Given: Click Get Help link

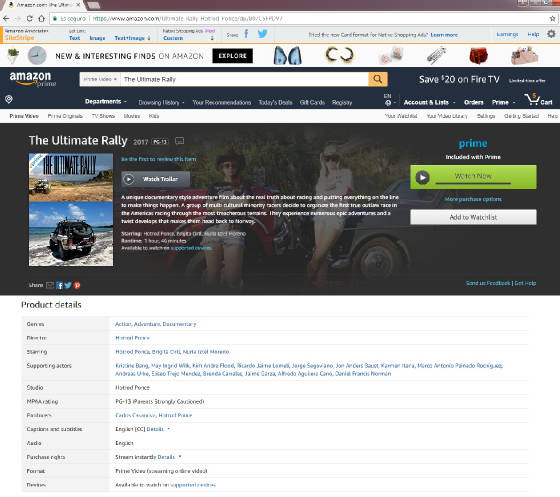Looking at the screenshot, I should (525, 283).
